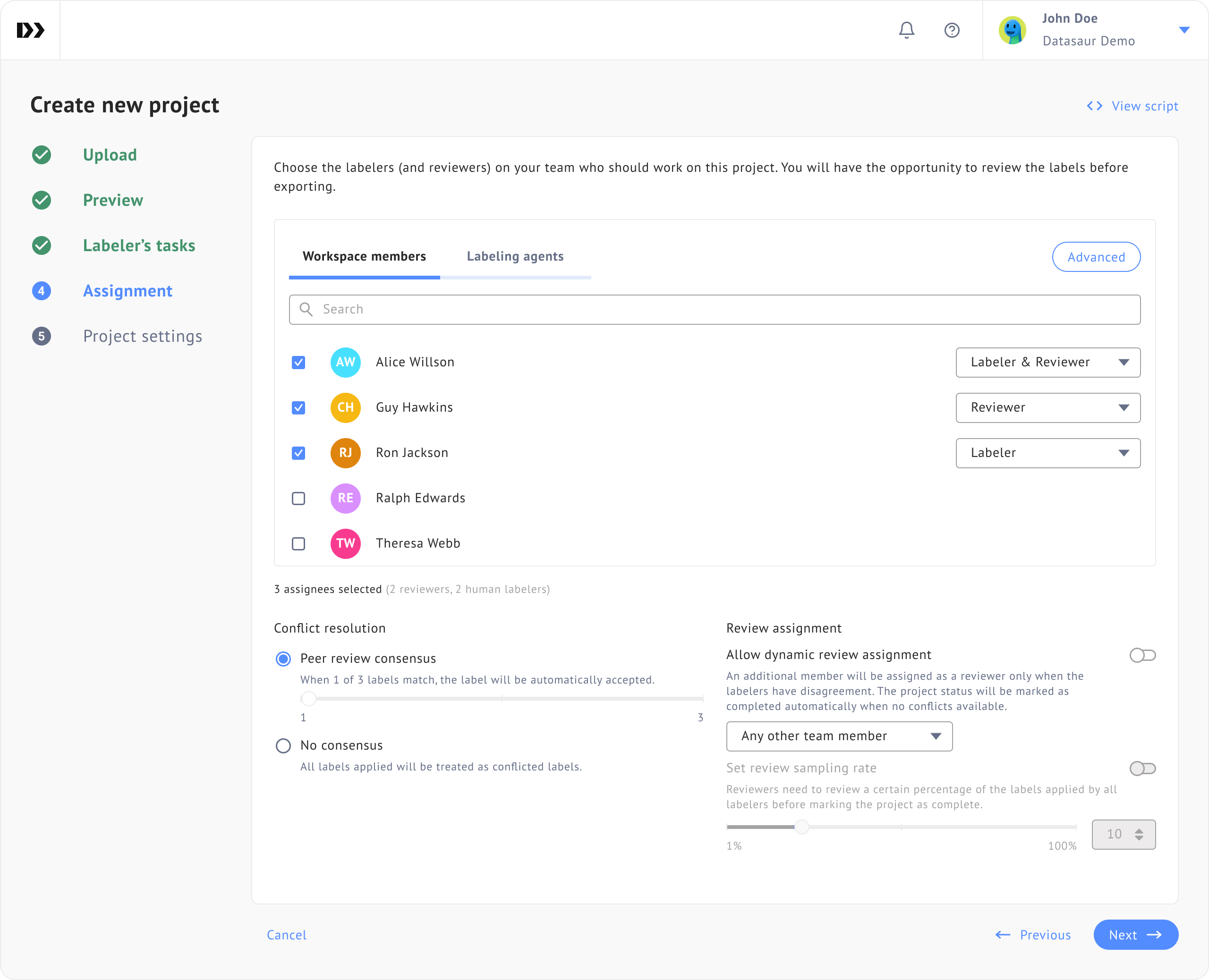
Task: Uncheck the Guy Hawkins checkbox
Action: coord(299,407)
